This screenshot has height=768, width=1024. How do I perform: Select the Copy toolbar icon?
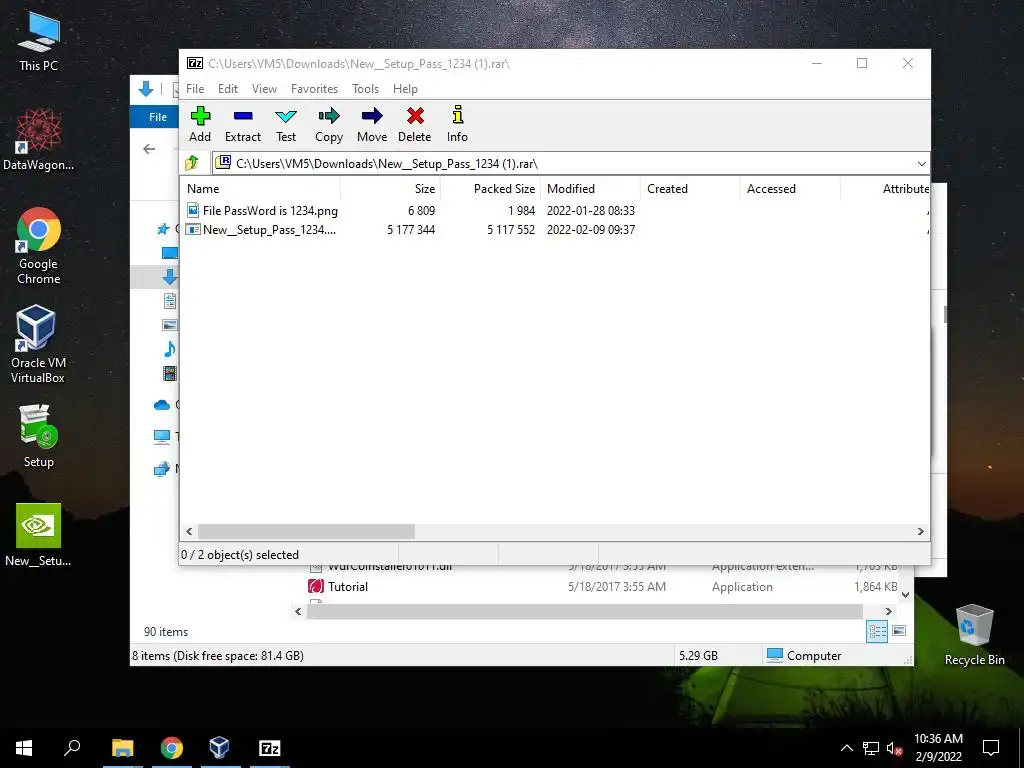(328, 124)
